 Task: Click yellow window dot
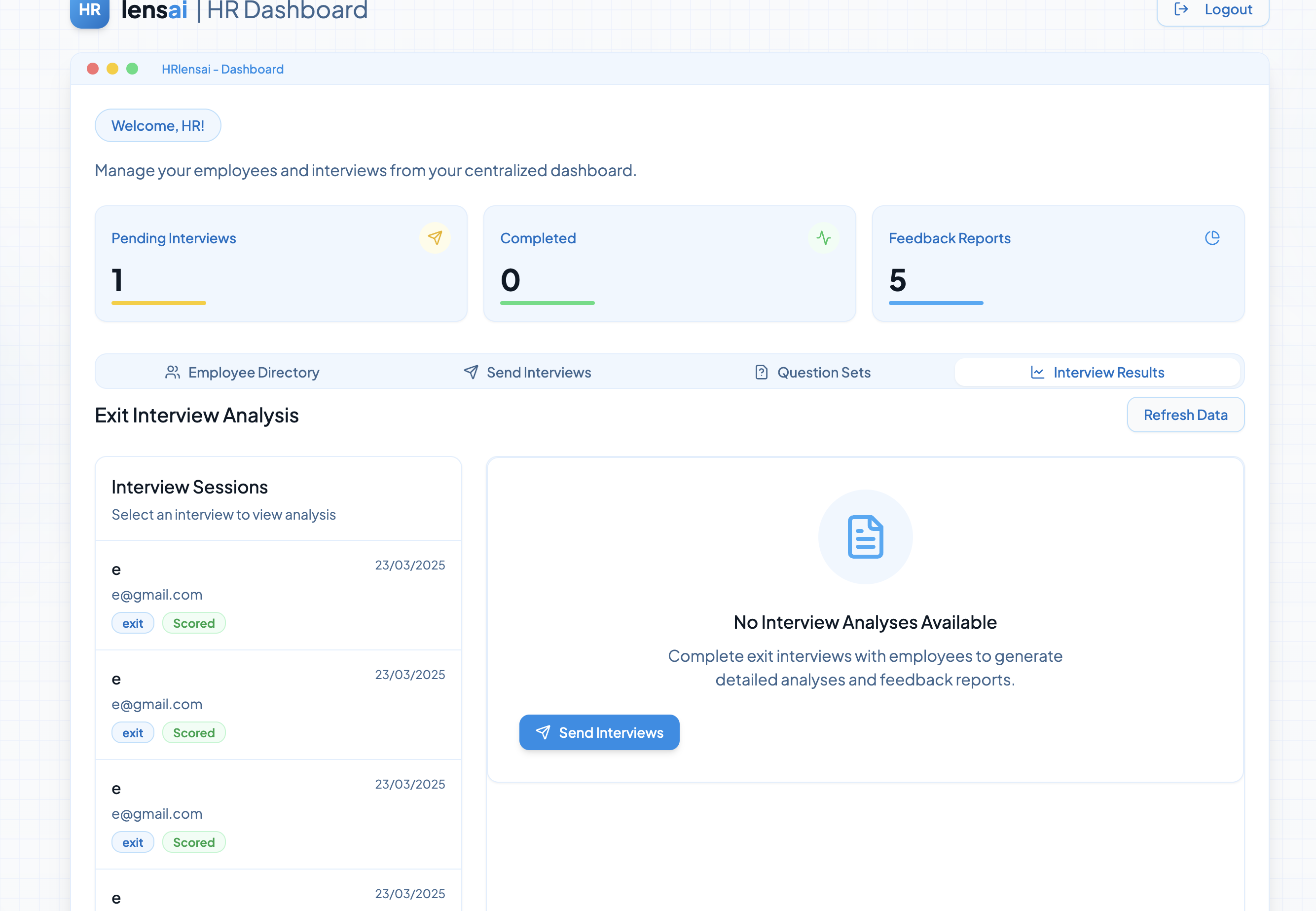(x=112, y=69)
